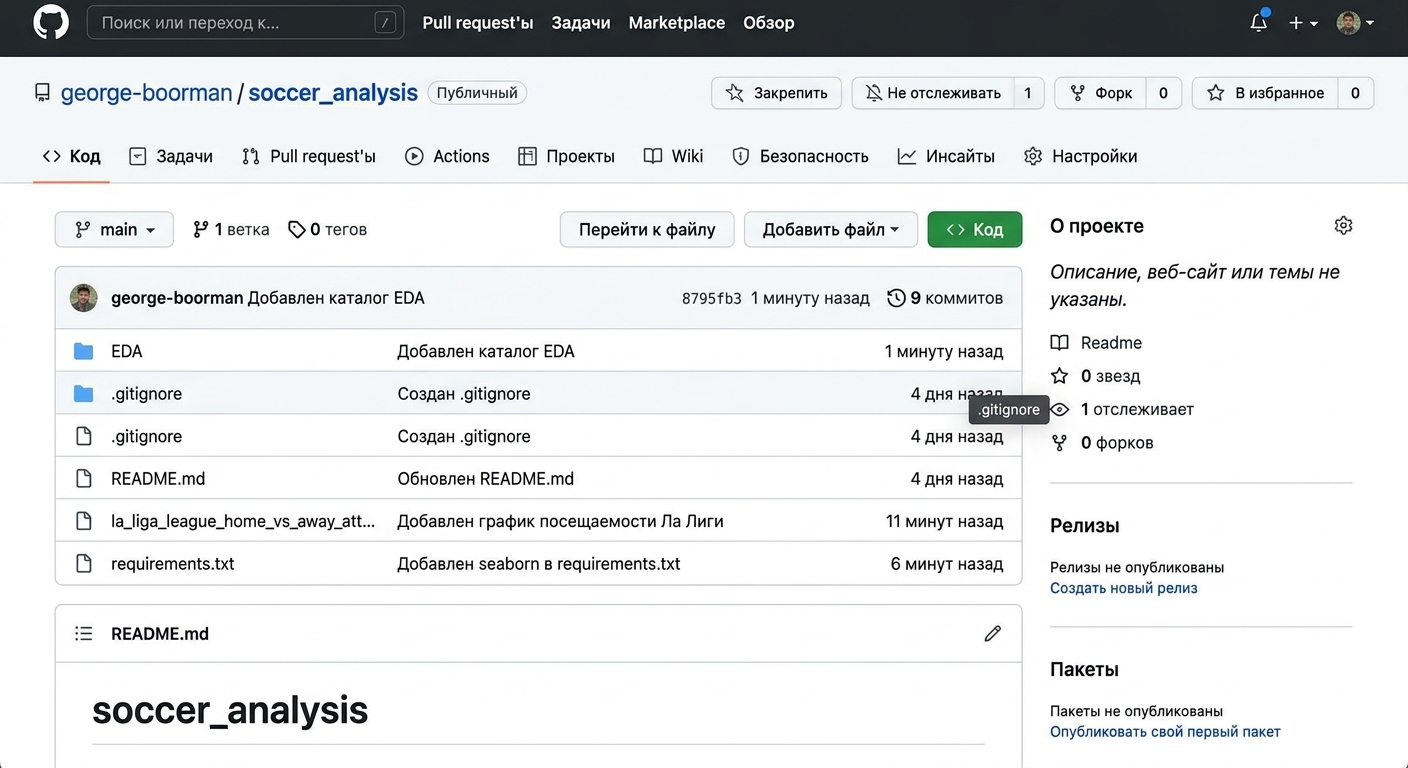Open the george-boorman owner link
This screenshot has height=768, width=1408.
[146, 93]
